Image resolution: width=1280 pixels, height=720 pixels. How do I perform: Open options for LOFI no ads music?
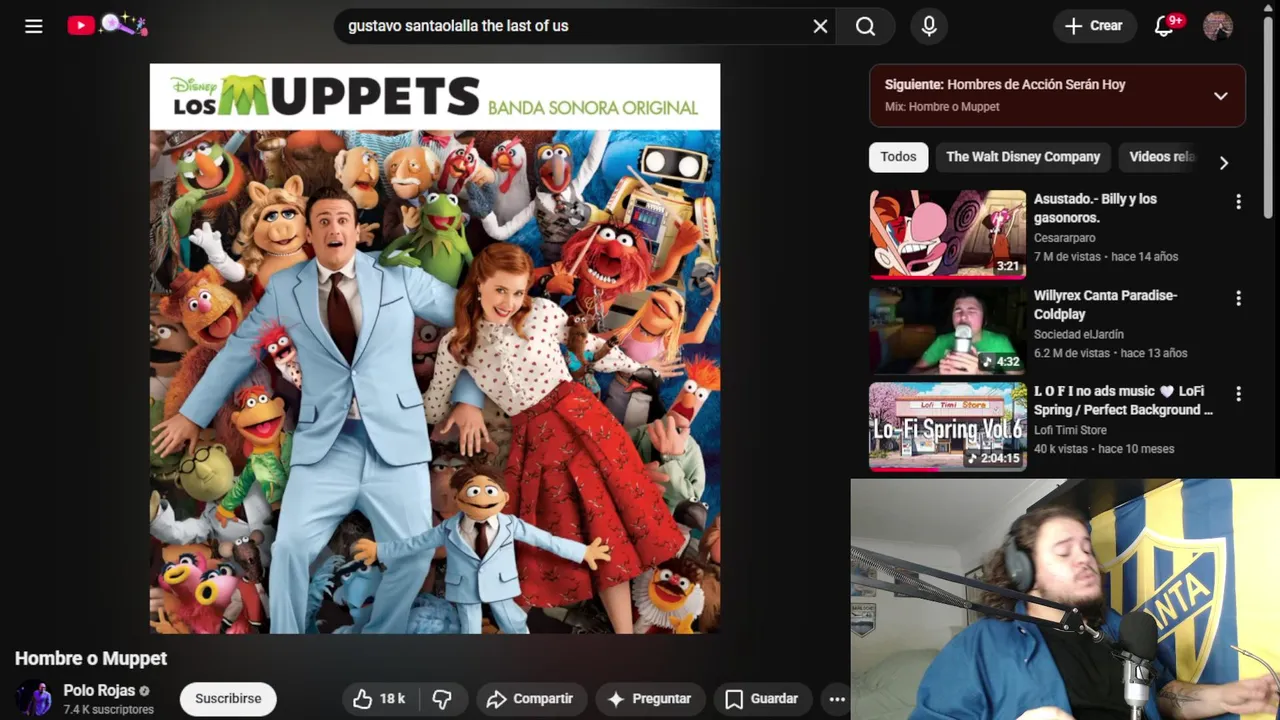click(1238, 394)
